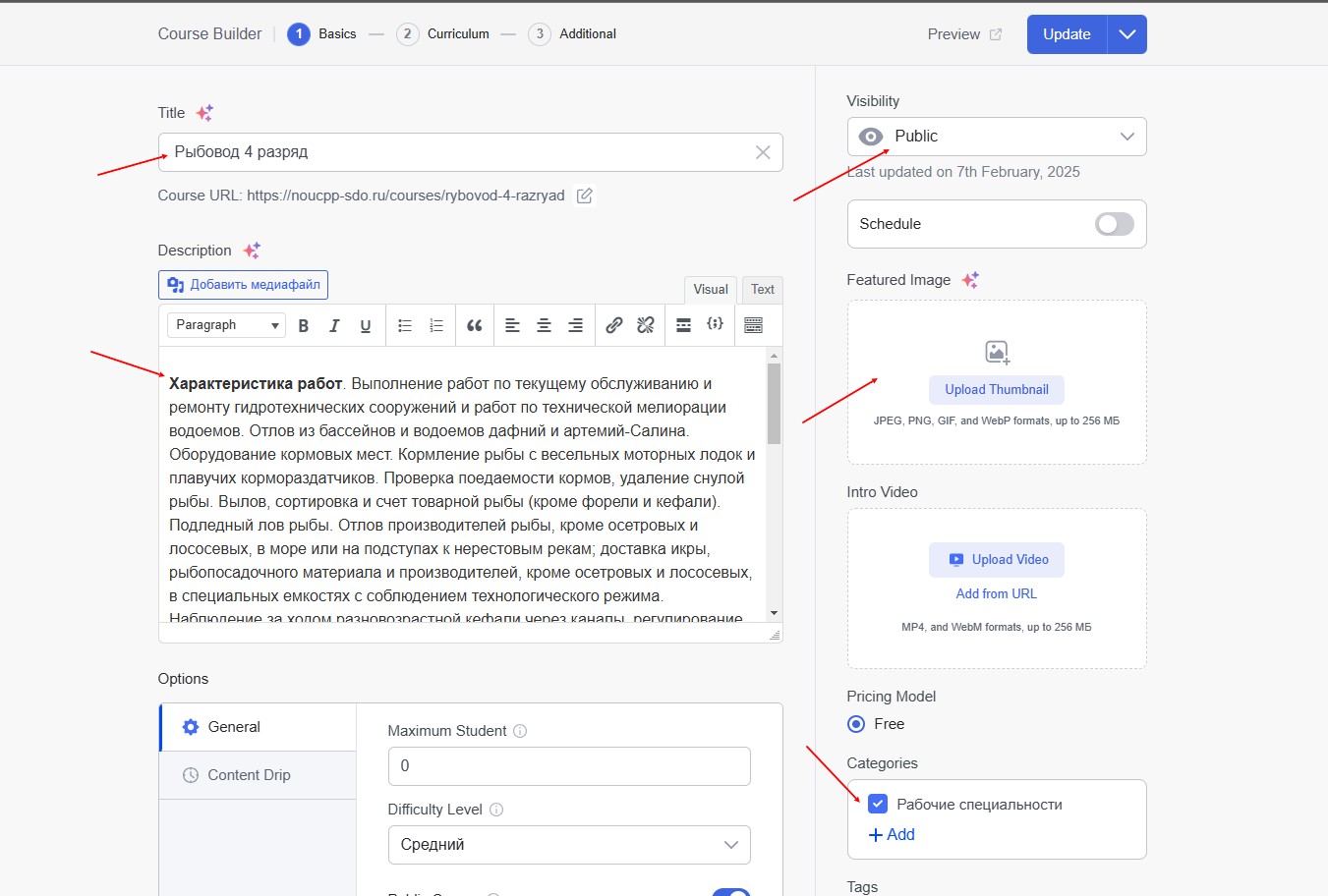Clear the course title with X icon
Screen dimensions: 1328x896
(763, 152)
